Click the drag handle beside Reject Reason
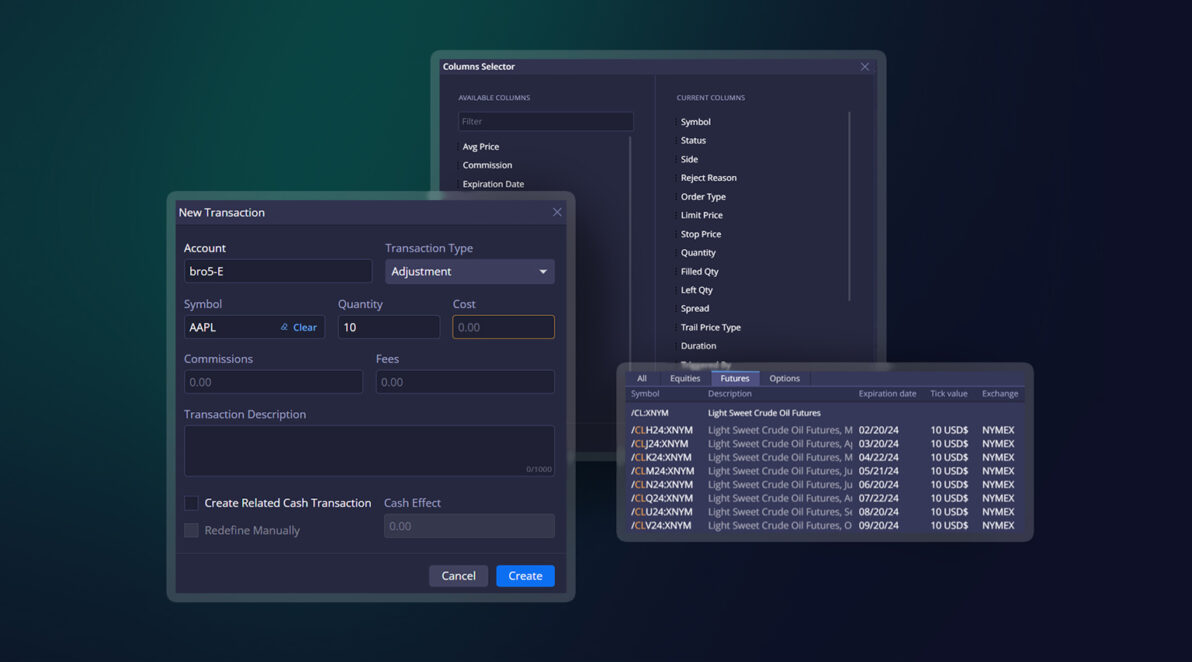This screenshot has width=1192, height=662. (x=676, y=177)
